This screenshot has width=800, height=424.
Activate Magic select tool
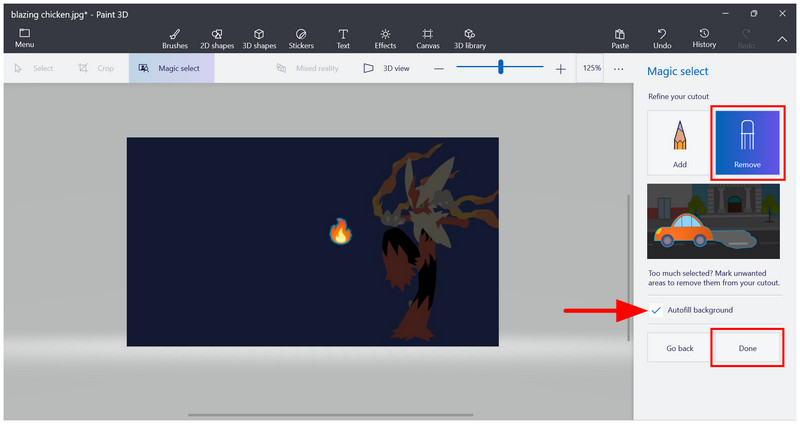pyautogui.click(x=171, y=68)
